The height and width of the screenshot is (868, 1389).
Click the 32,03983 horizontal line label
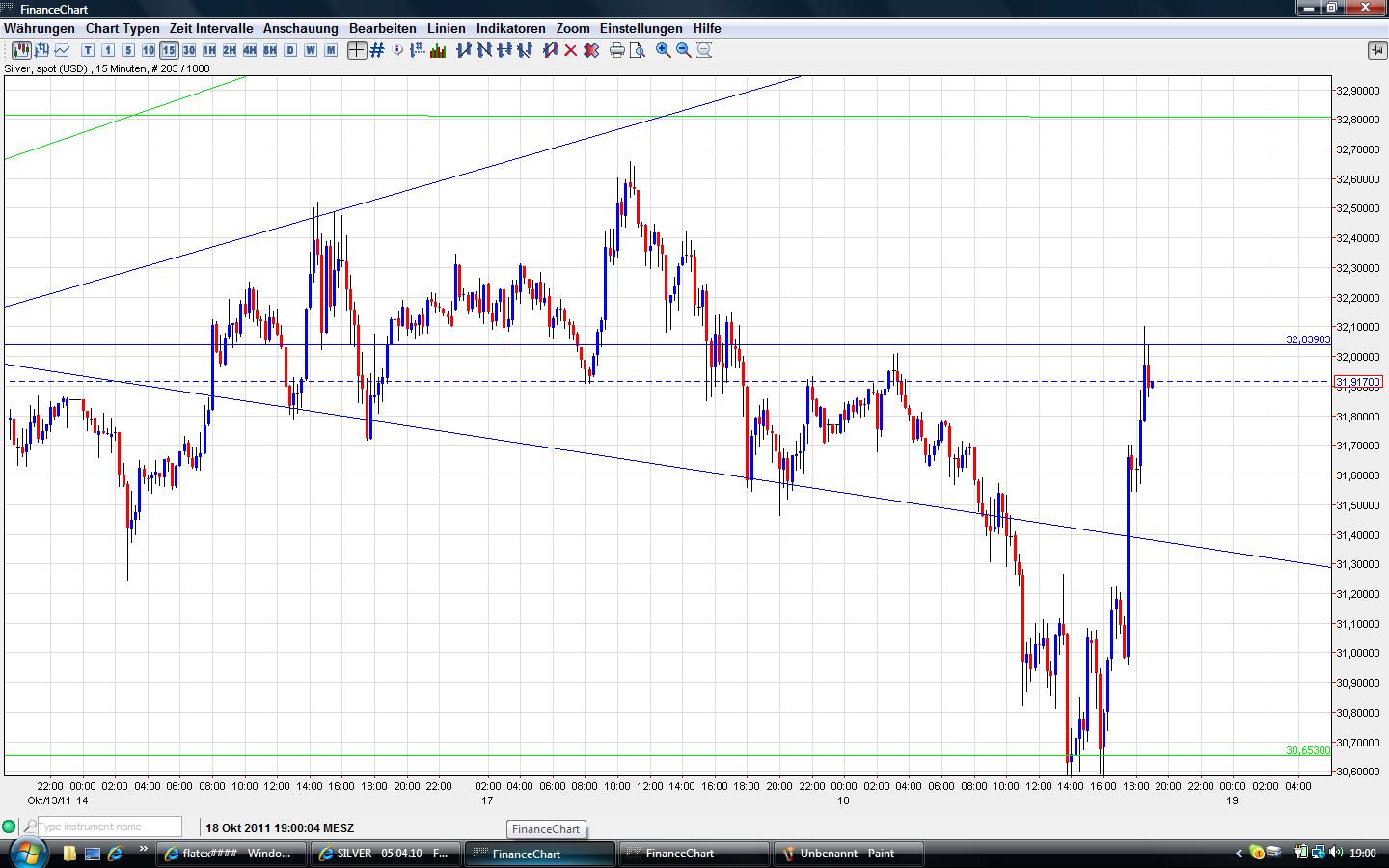[1308, 339]
